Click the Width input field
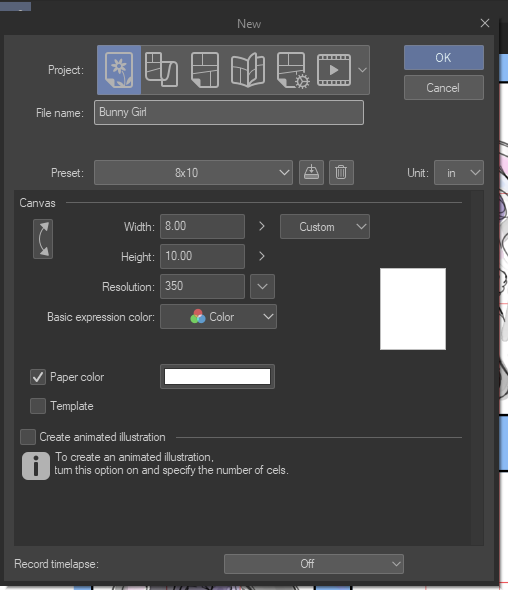The height and width of the screenshot is (590, 508). point(202,227)
